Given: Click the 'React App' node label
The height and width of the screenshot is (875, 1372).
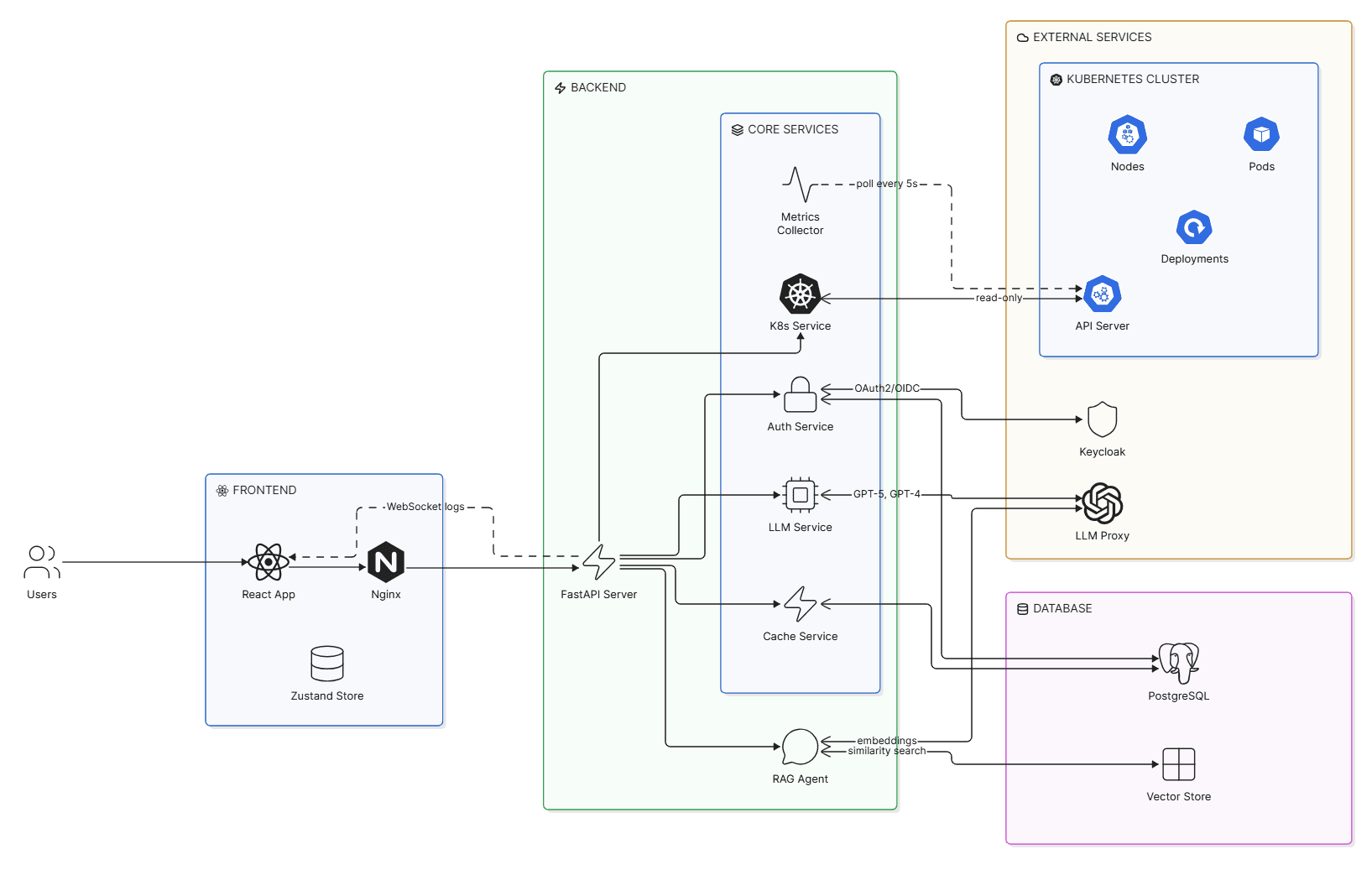Looking at the screenshot, I should point(269,595).
